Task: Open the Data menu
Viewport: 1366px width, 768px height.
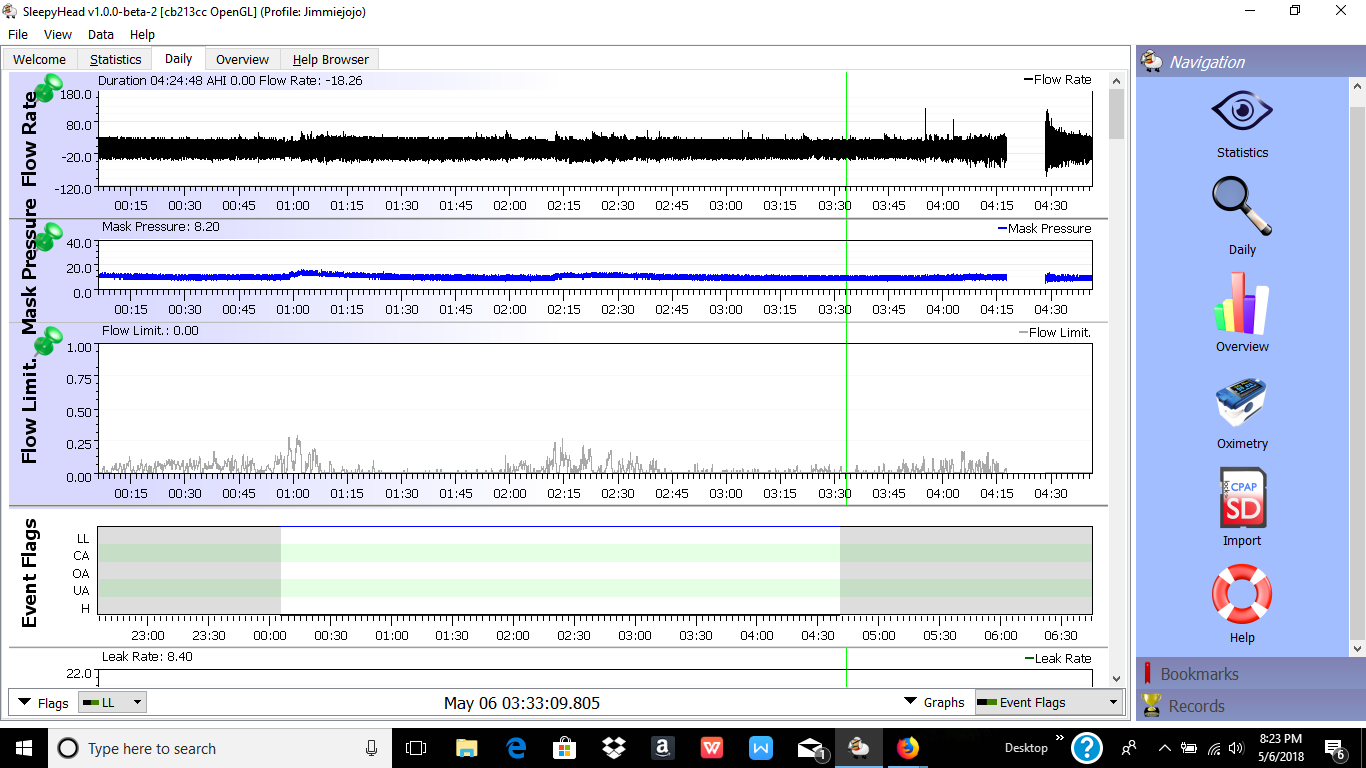Action: coord(101,35)
